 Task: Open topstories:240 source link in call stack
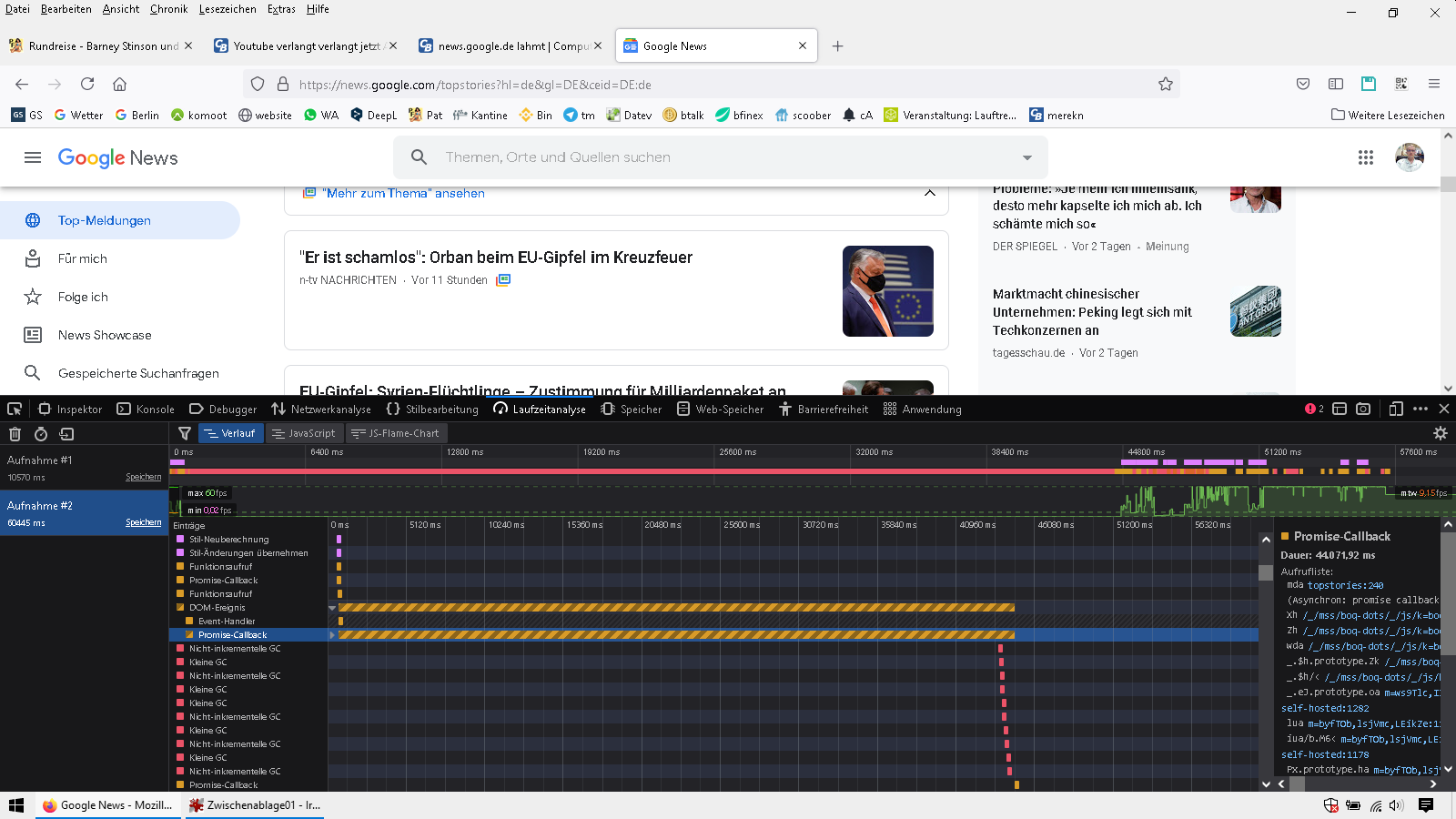pyautogui.click(x=1346, y=586)
